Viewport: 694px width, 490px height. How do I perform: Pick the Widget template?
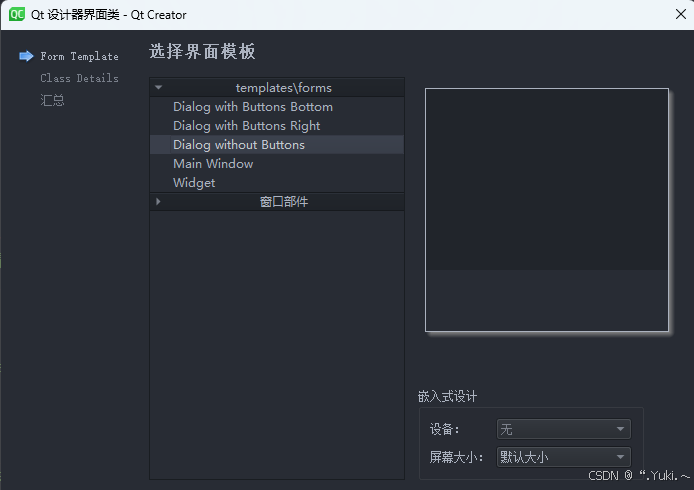[277, 183]
